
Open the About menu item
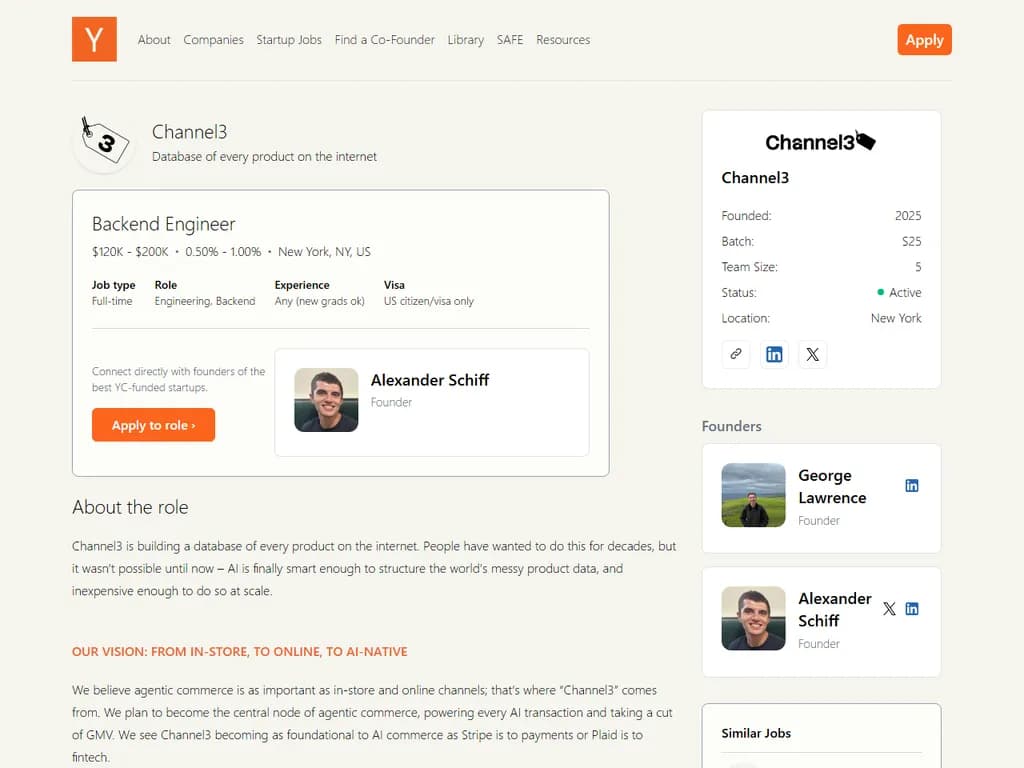coord(154,40)
